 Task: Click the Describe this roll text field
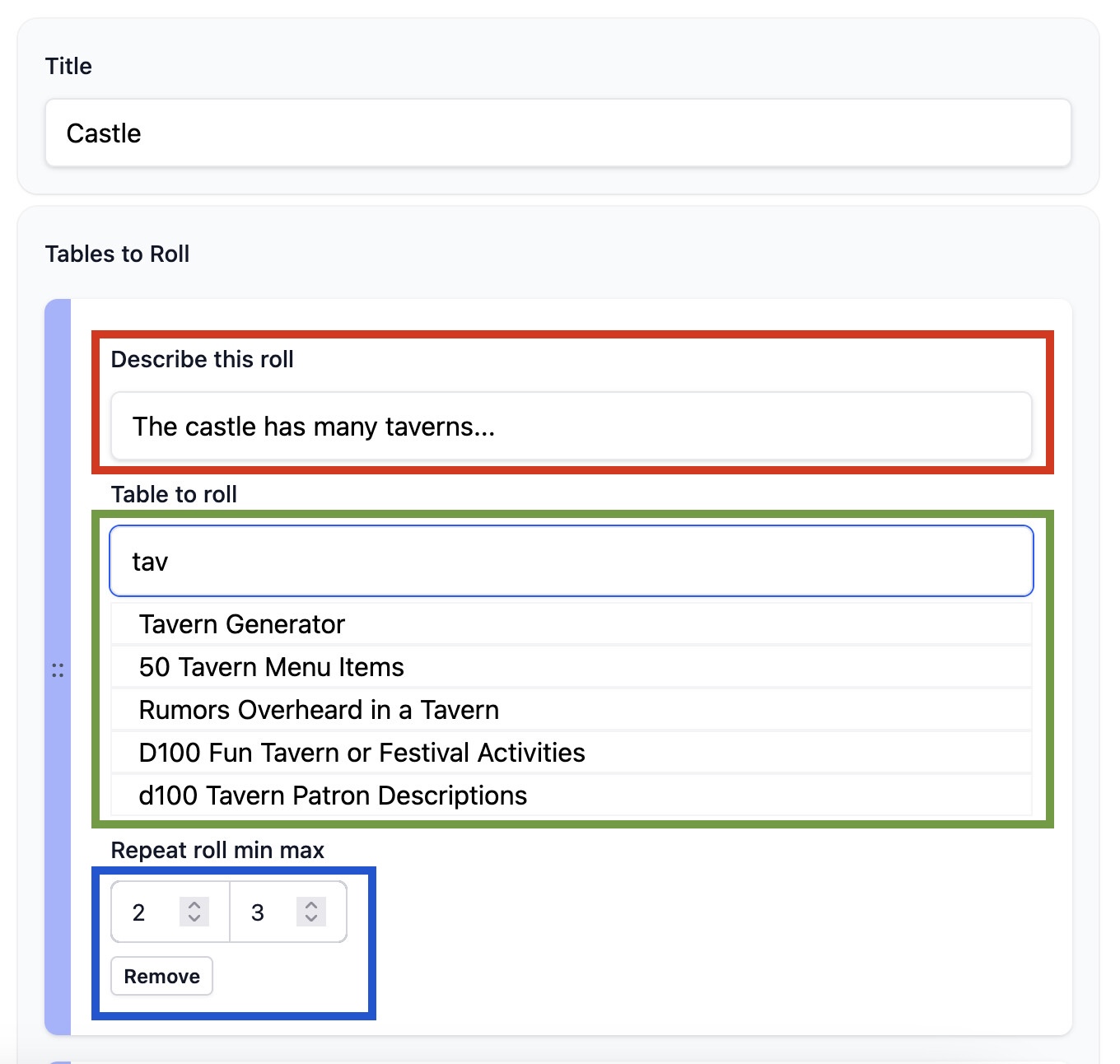point(571,427)
